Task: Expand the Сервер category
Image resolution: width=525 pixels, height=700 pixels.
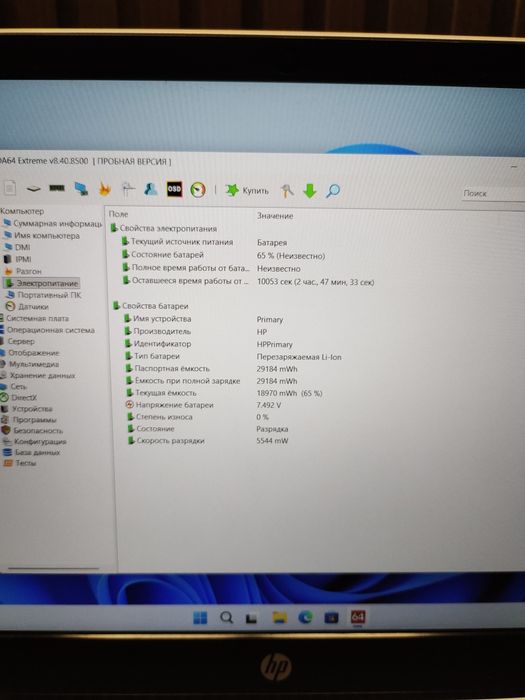Action: tap(17, 341)
